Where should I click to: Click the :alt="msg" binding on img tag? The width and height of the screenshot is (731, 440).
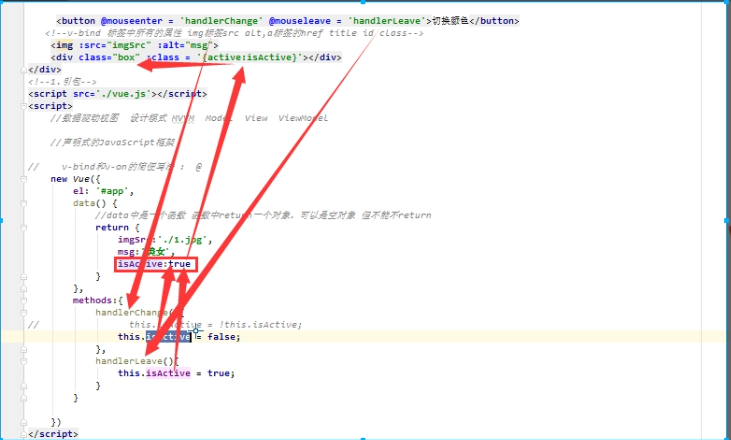tap(188, 45)
